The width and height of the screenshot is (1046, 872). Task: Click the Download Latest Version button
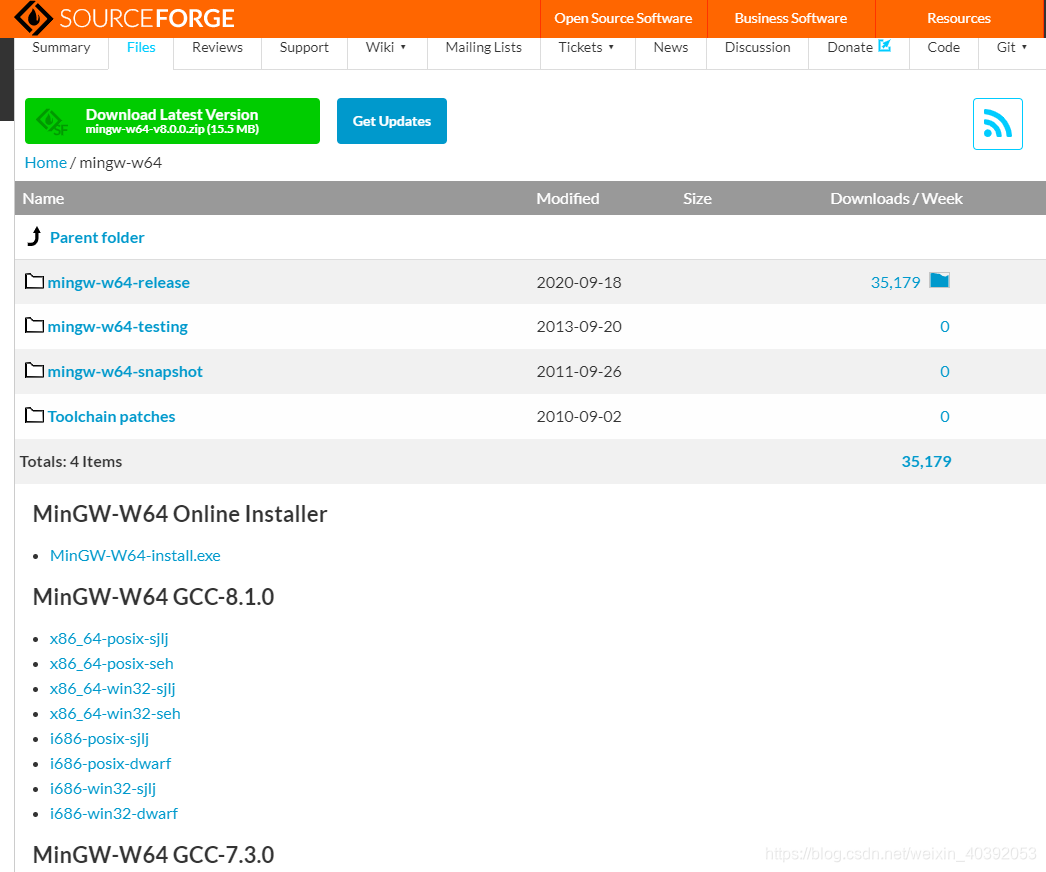172,121
